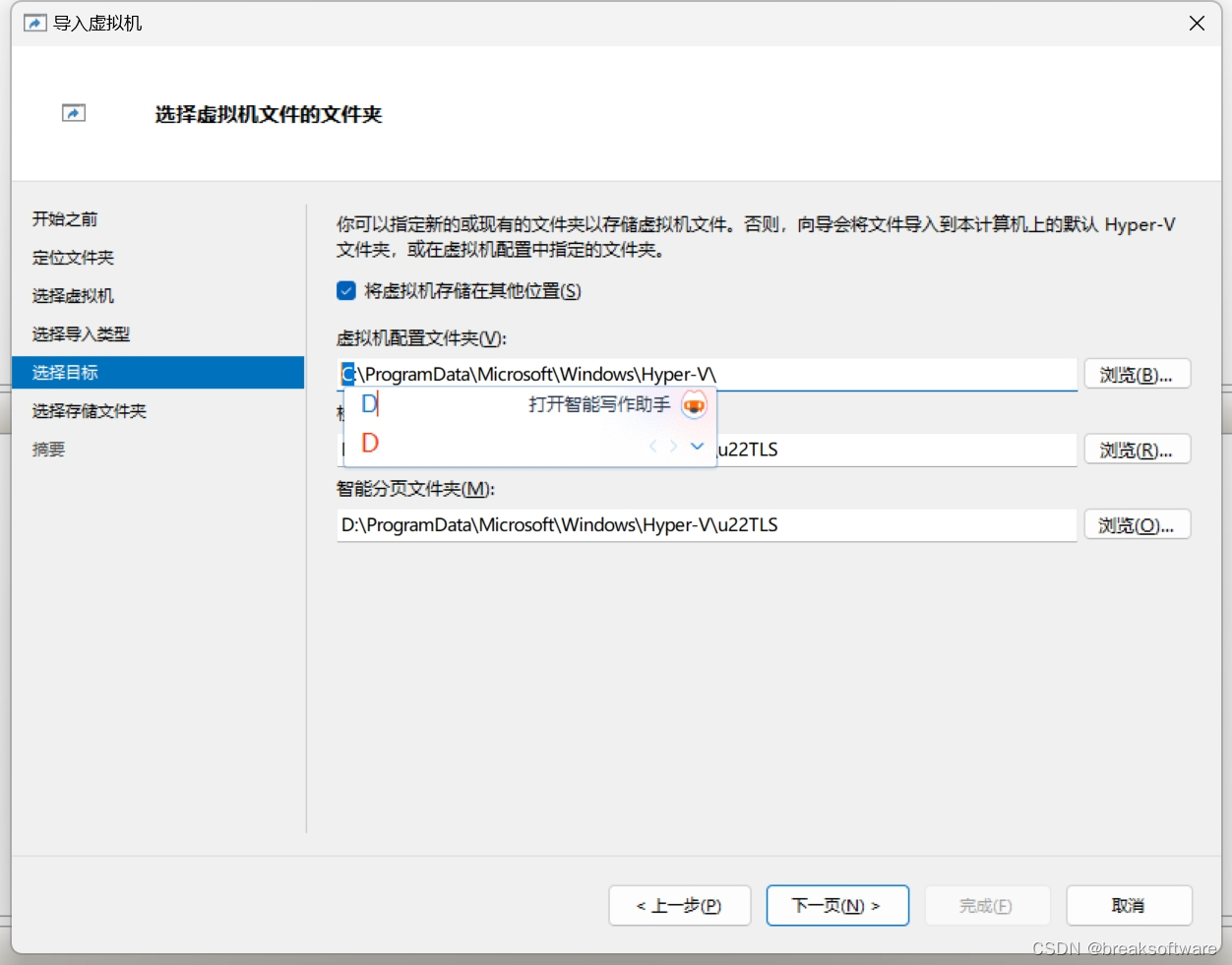Screen dimensions: 1232x965
Task: Click the wizard icon in the title bar
Action: point(34,23)
